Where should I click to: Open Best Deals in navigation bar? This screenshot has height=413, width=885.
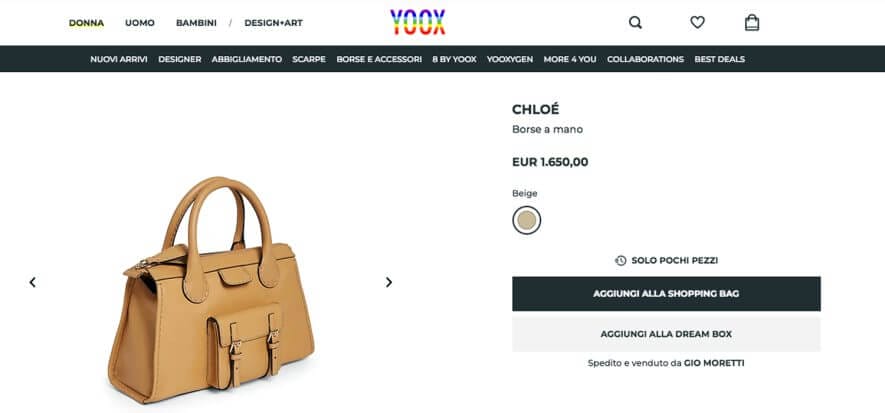tap(720, 59)
